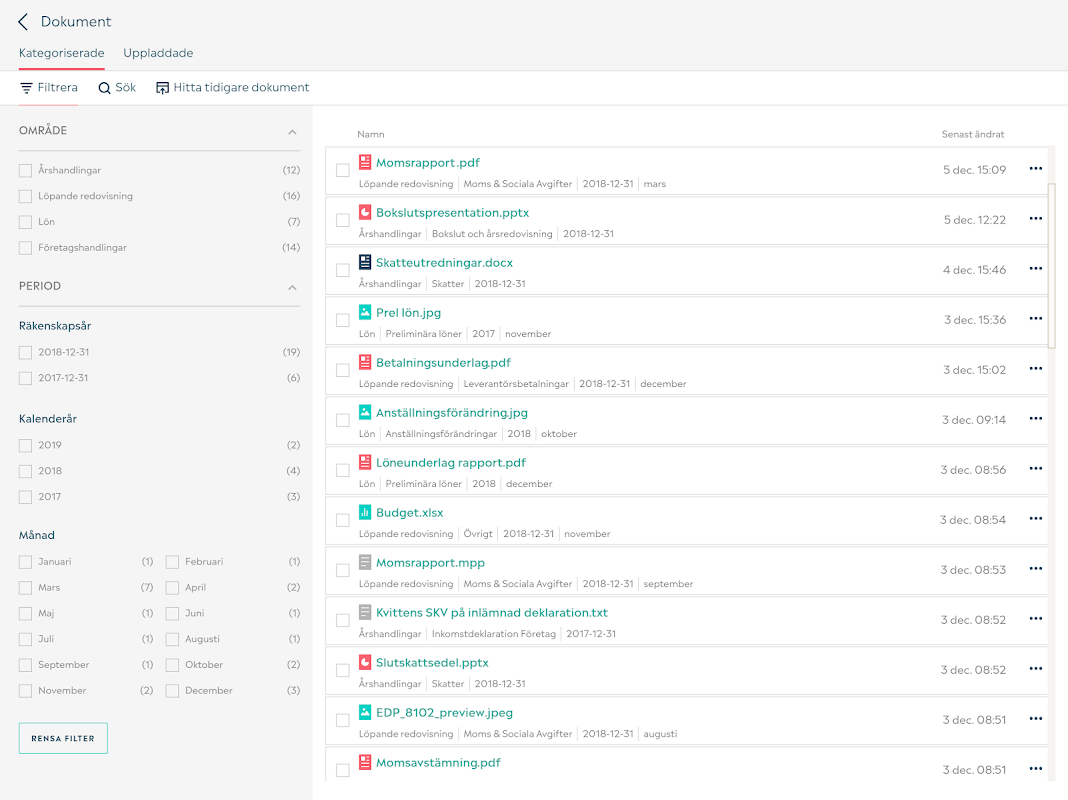Click PDF icon of Löneunderlag rapport.pdf
This screenshot has height=800, width=1068.
[x=365, y=462]
